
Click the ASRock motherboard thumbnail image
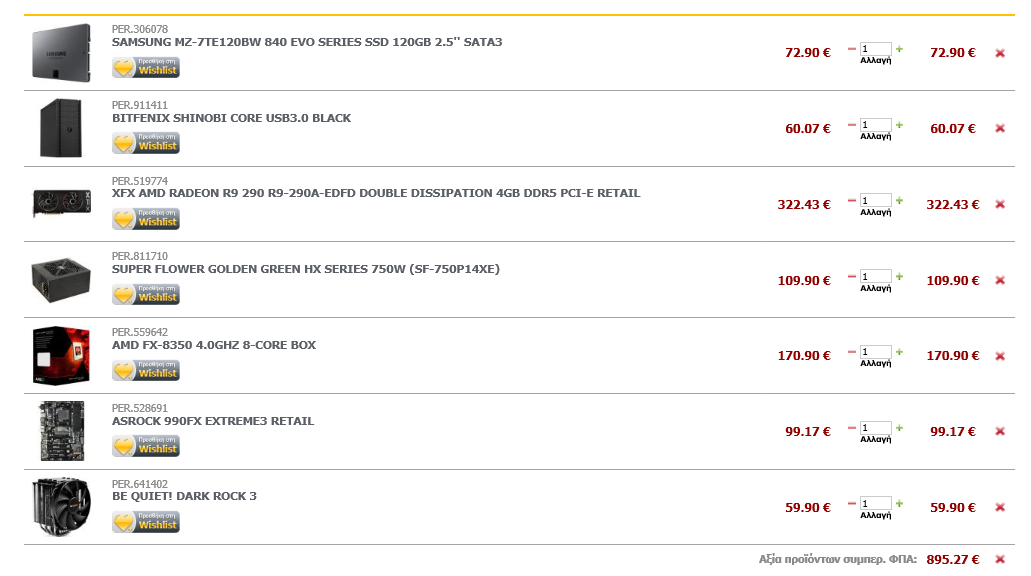62,431
